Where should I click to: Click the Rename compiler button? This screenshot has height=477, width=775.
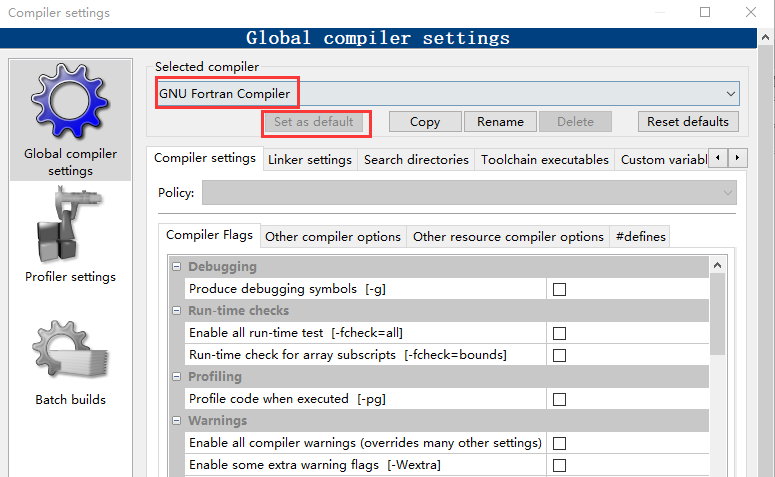point(500,122)
